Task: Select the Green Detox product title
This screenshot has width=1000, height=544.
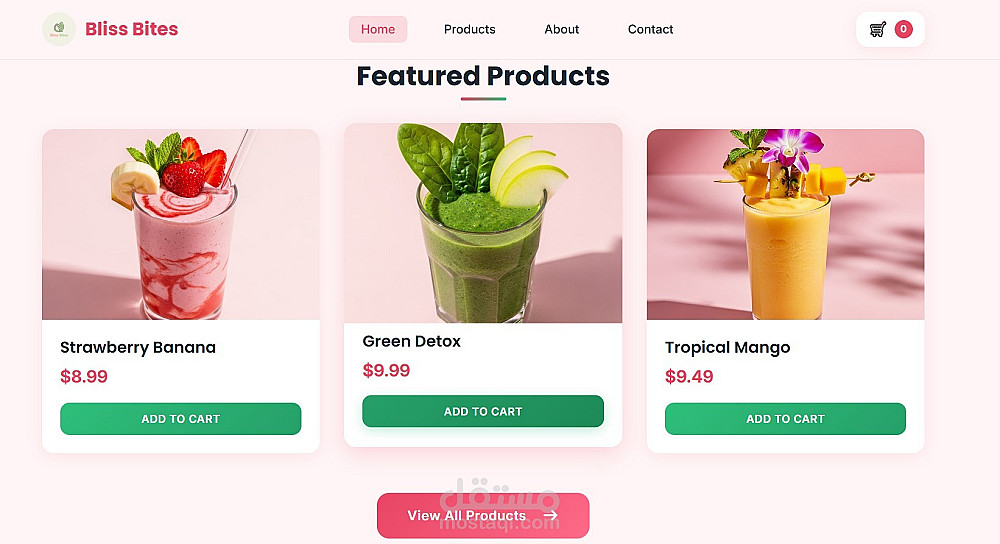Action: tap(411, 341)
